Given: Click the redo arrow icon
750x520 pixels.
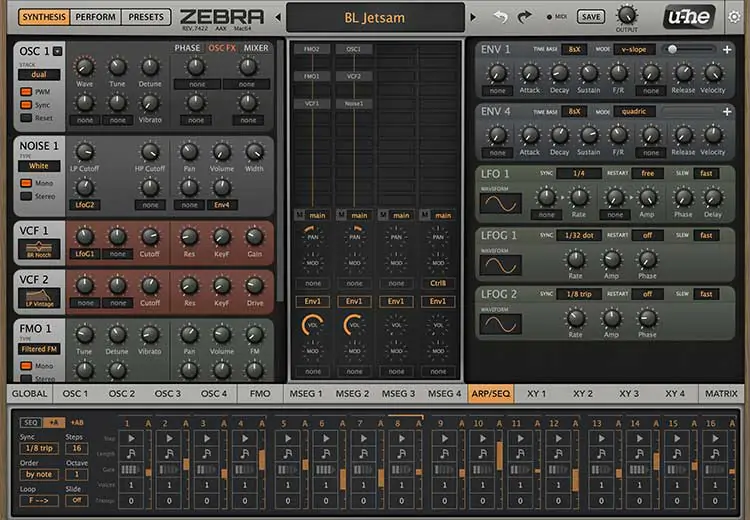Looking at the screenshot, I should point(525,17).
